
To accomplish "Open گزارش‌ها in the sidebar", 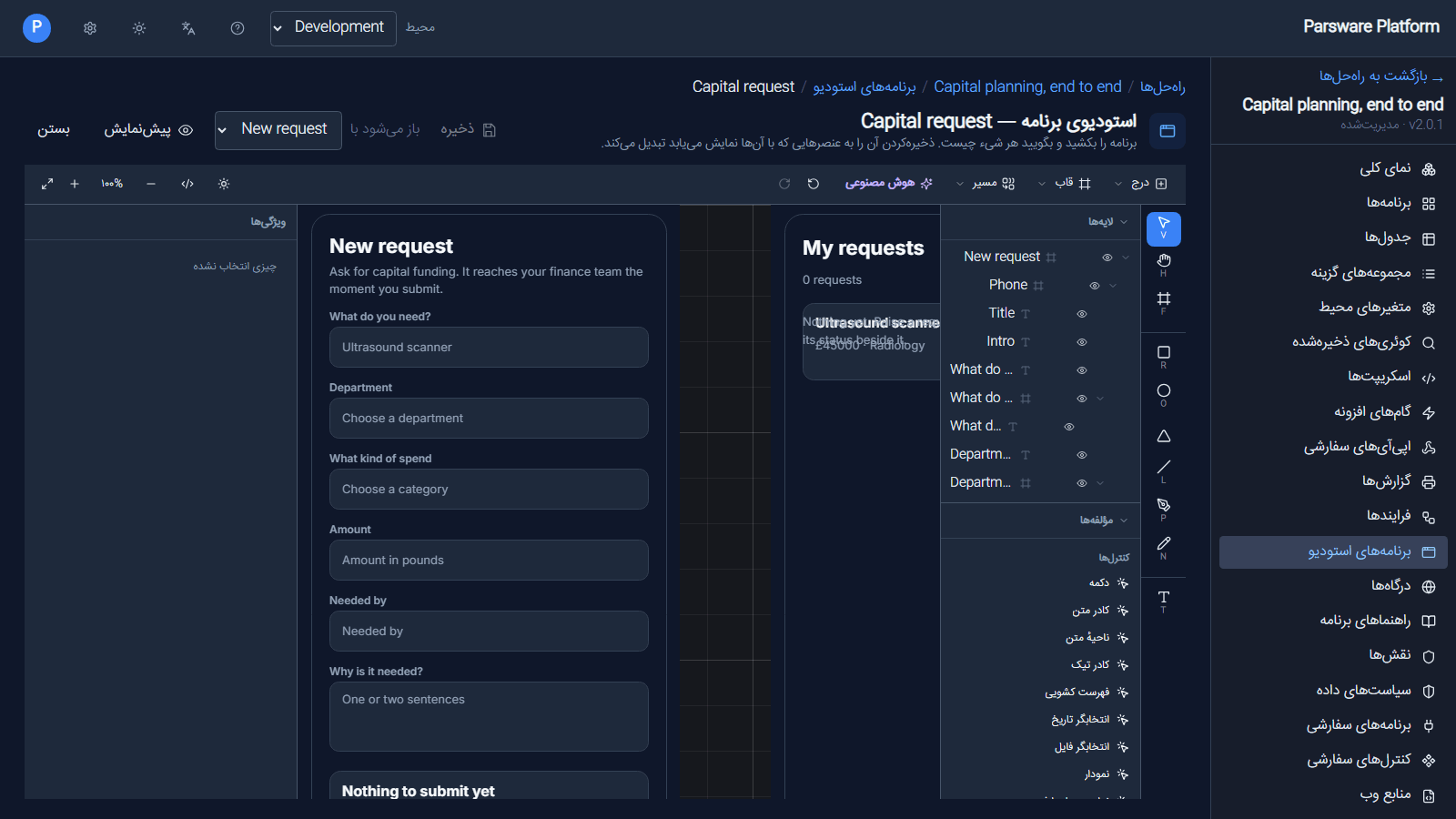I will pyautogui.click(x=1333, y=481).
